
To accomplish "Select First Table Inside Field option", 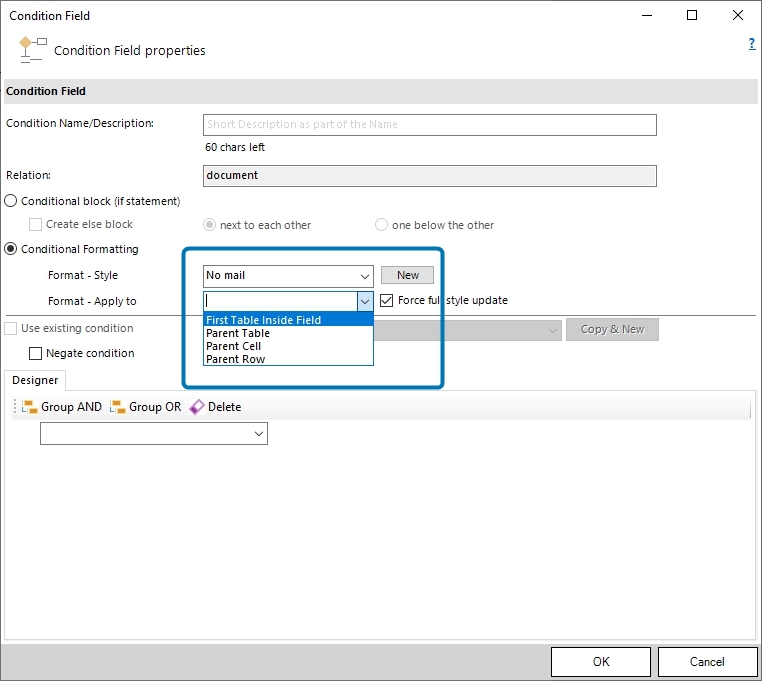I will 288,320.
